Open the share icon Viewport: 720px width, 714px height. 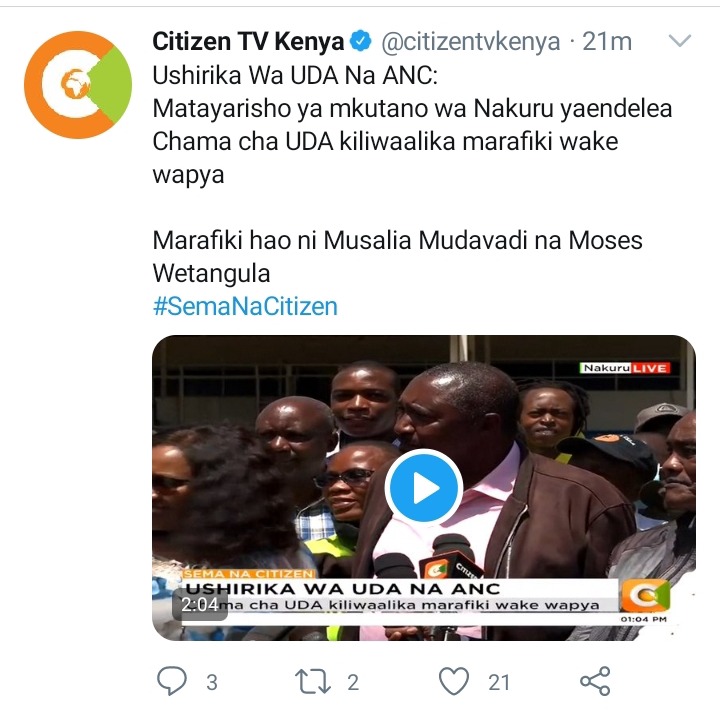coord(595,681)
